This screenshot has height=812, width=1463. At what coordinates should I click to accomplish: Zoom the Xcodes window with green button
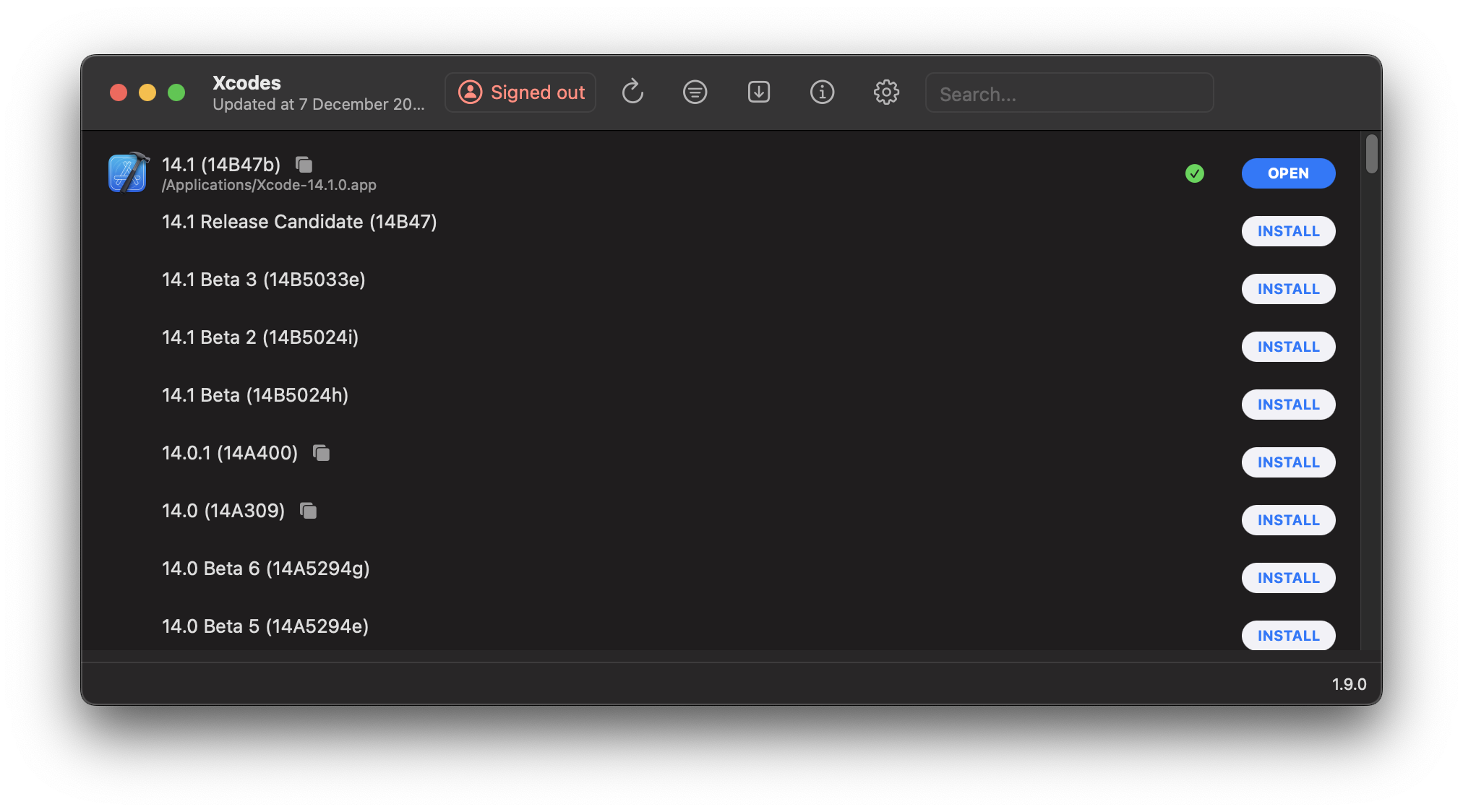[176, 92]
